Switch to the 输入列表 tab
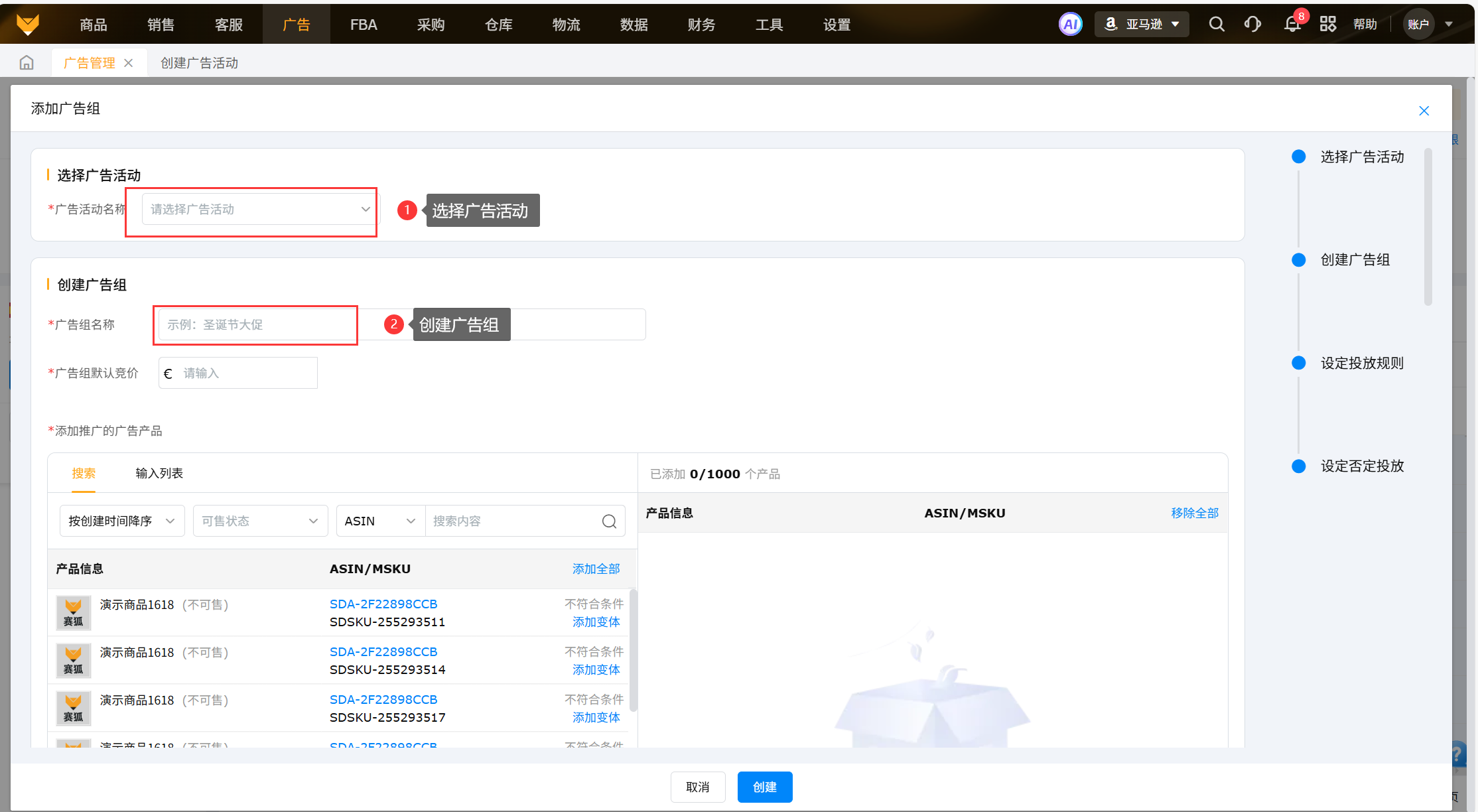 [x=159, y=474]
